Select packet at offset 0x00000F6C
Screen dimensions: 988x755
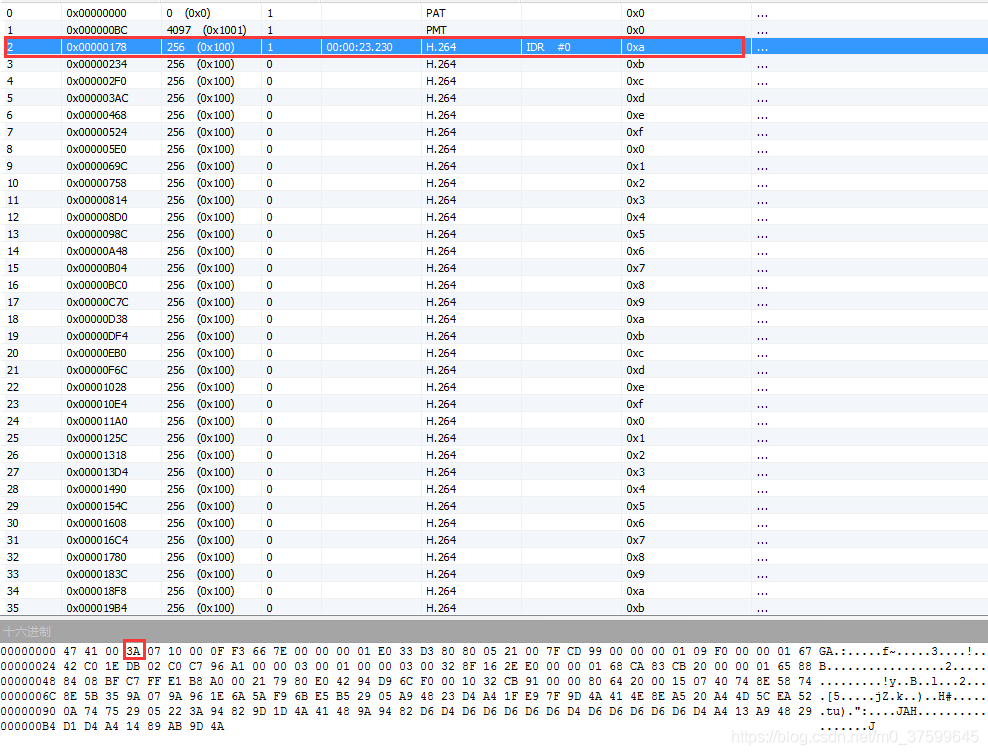pyautogui.click(x=494, y=370)
